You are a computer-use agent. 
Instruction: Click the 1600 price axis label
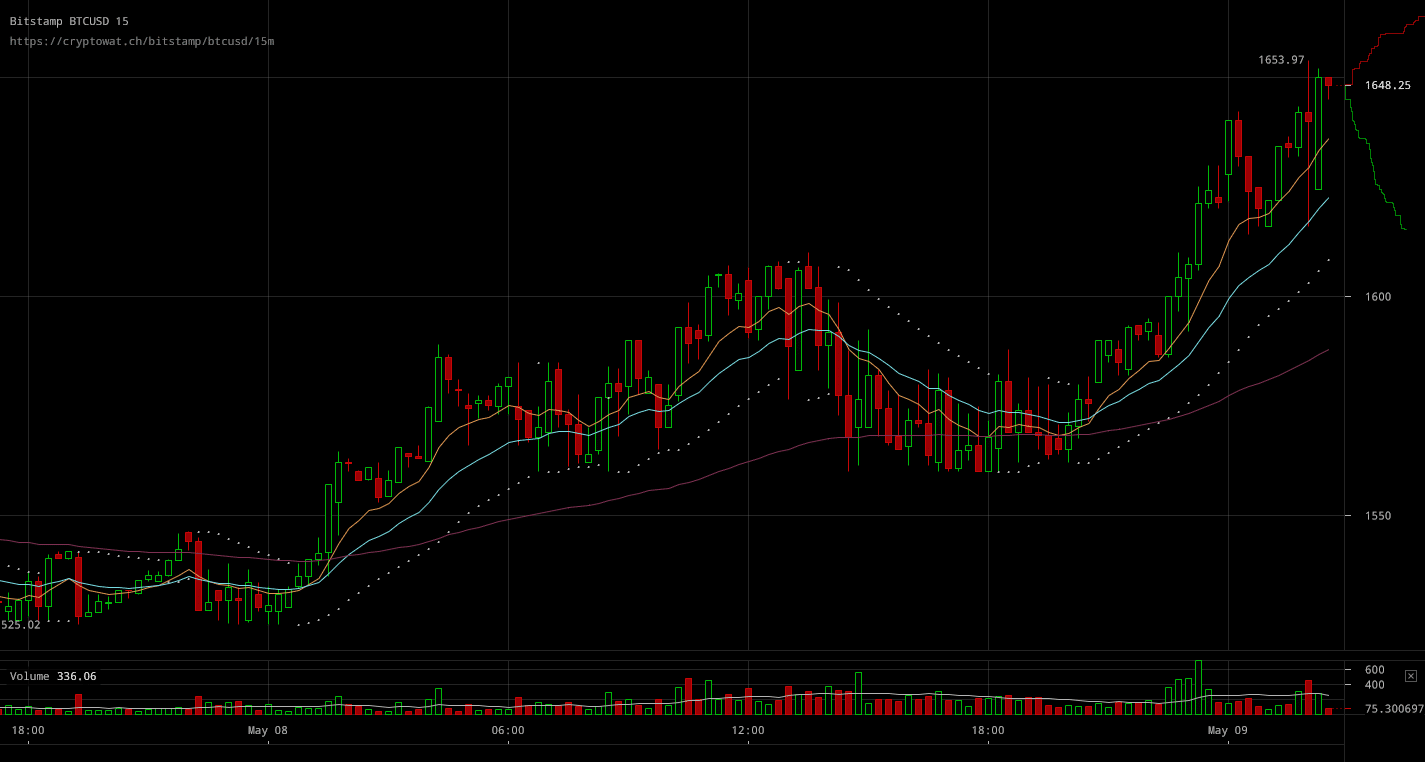(1379, 297)
